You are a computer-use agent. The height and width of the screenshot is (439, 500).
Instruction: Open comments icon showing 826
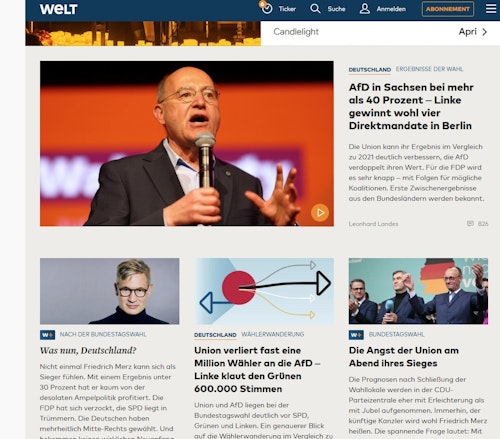(x=470, y=224)
